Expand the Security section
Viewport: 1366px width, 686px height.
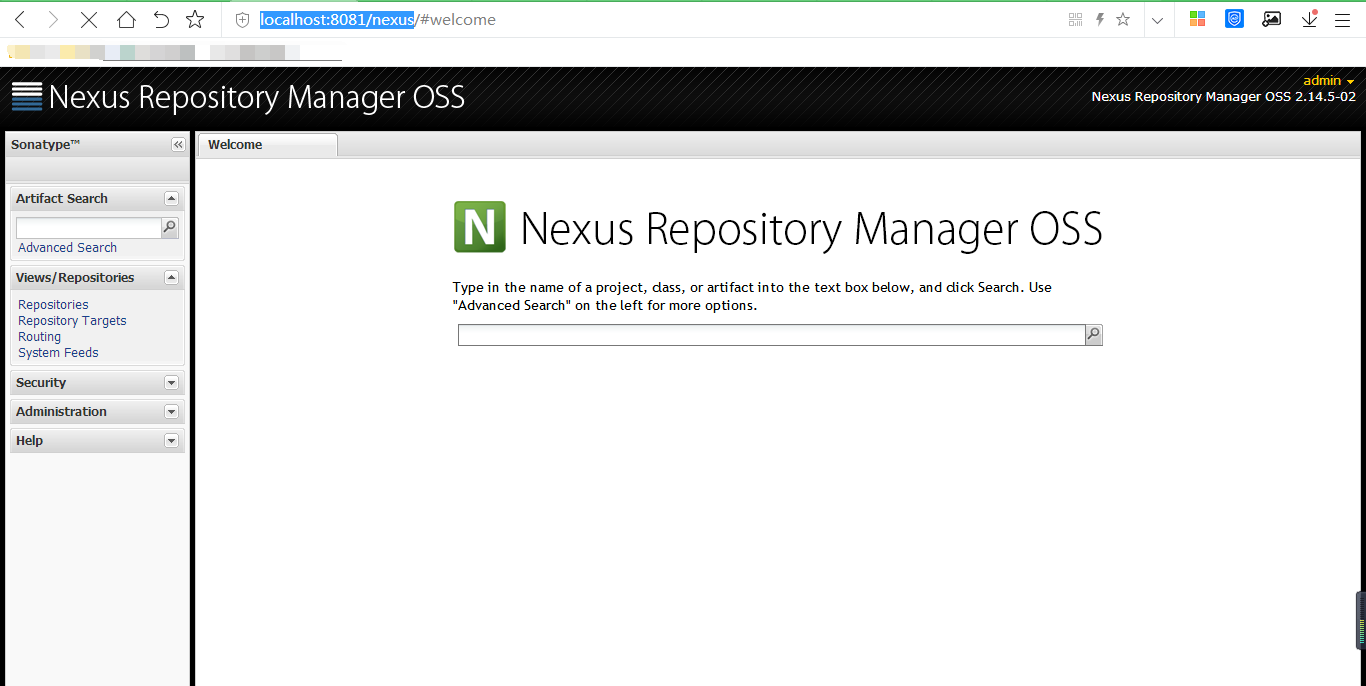tap(171, 382)
